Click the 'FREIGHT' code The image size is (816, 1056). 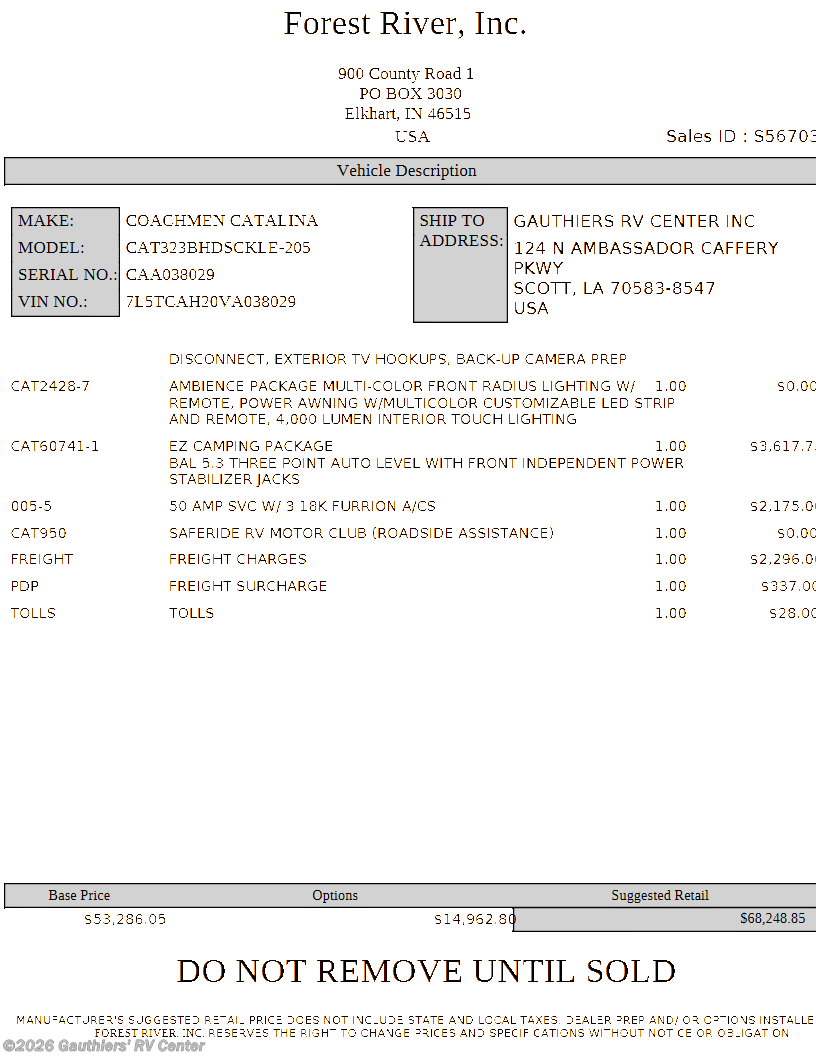pyautogui.click(x=42, y=559)
